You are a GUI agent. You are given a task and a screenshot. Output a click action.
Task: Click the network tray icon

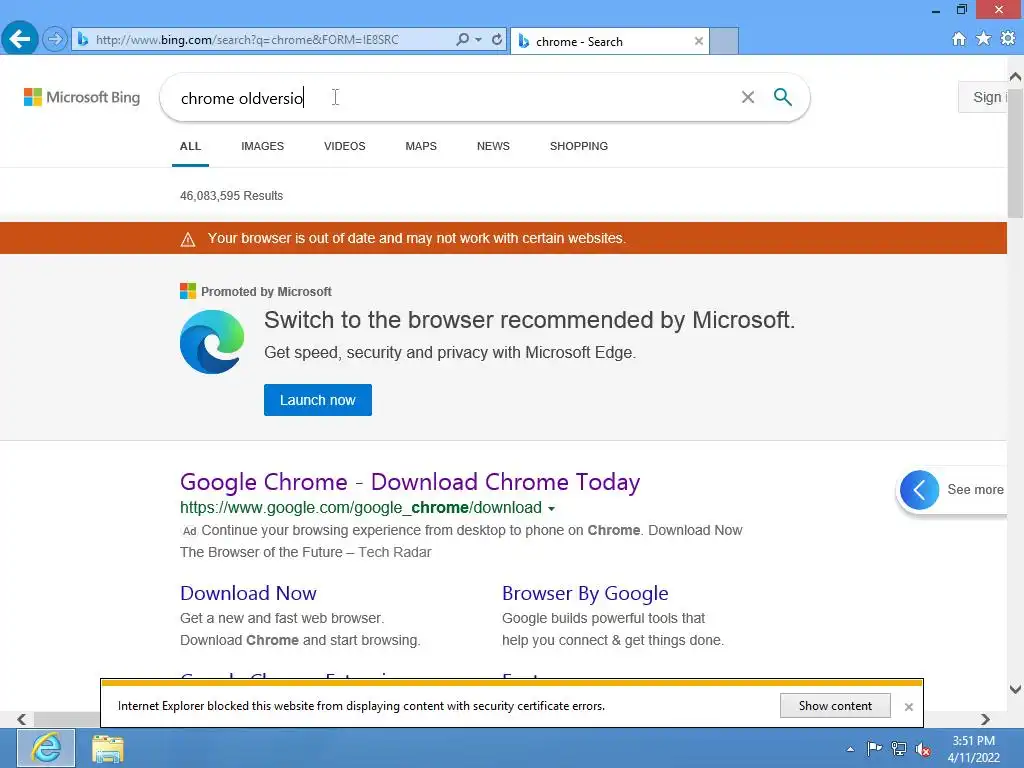click(x=899, y=749)
